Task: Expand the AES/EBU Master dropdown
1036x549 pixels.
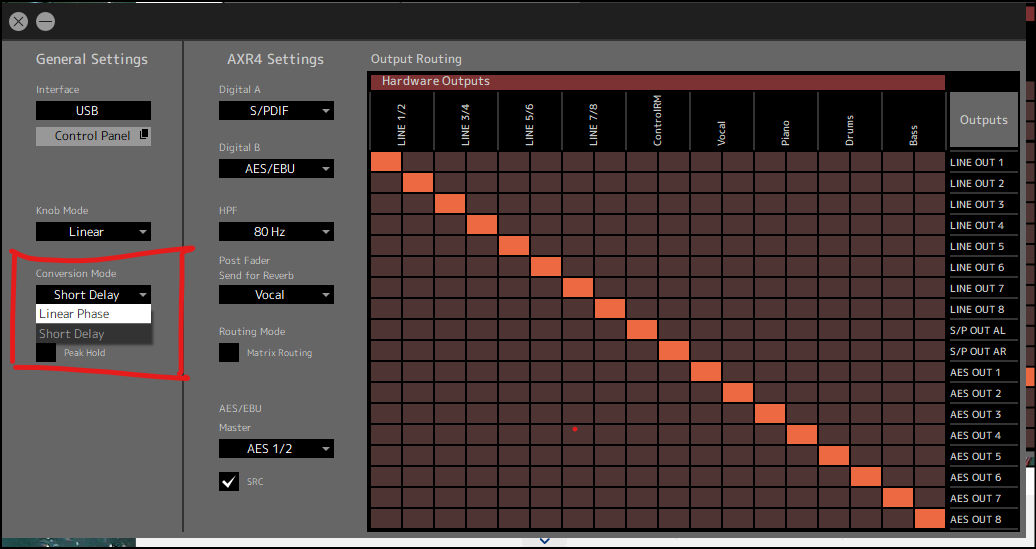Action: (276, 449)
